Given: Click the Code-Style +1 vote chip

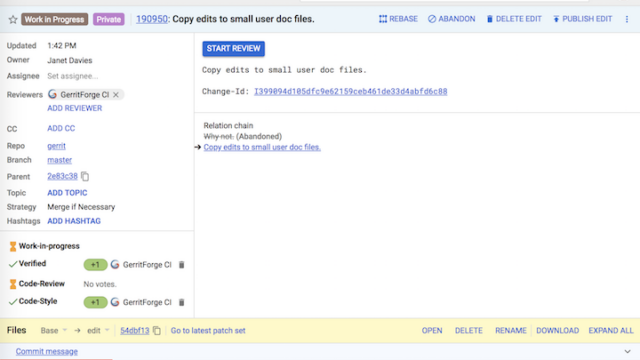Looking at the screenshot, I should 95,302.
